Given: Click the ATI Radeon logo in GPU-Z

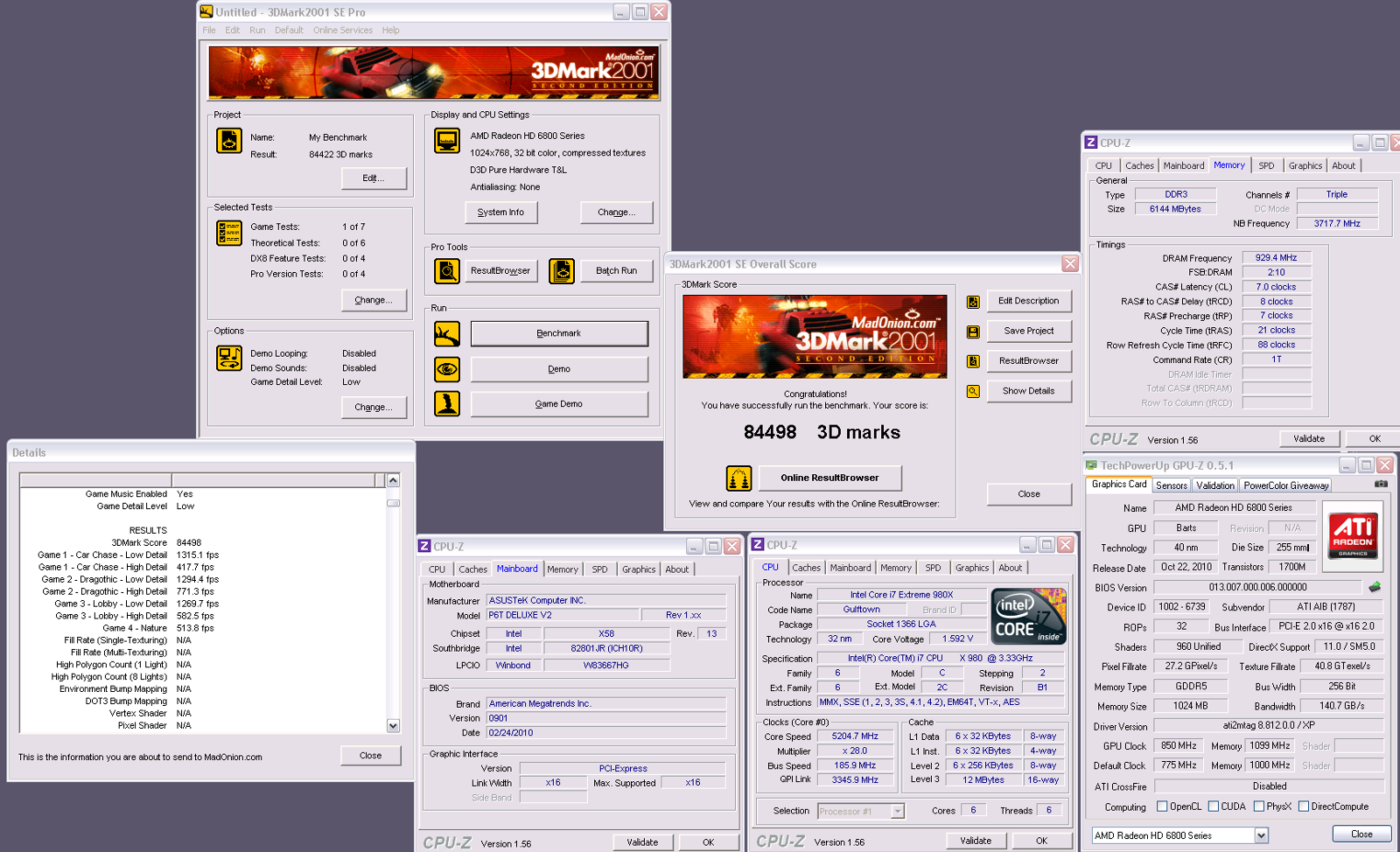Looking at the screenshot, I should point(1353,536).
